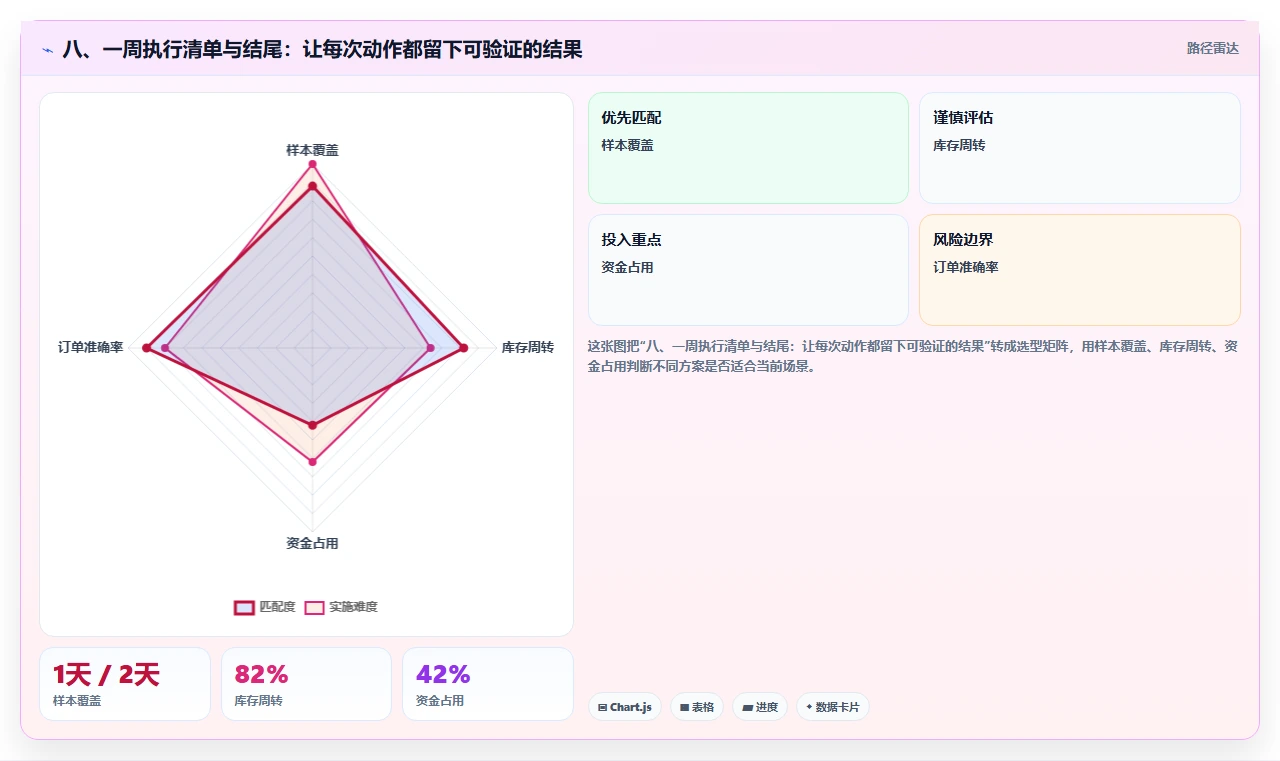Screen dimensions: 1280x761
Task: Open the 谨慎评估 card
Action: coord(1080,148)
